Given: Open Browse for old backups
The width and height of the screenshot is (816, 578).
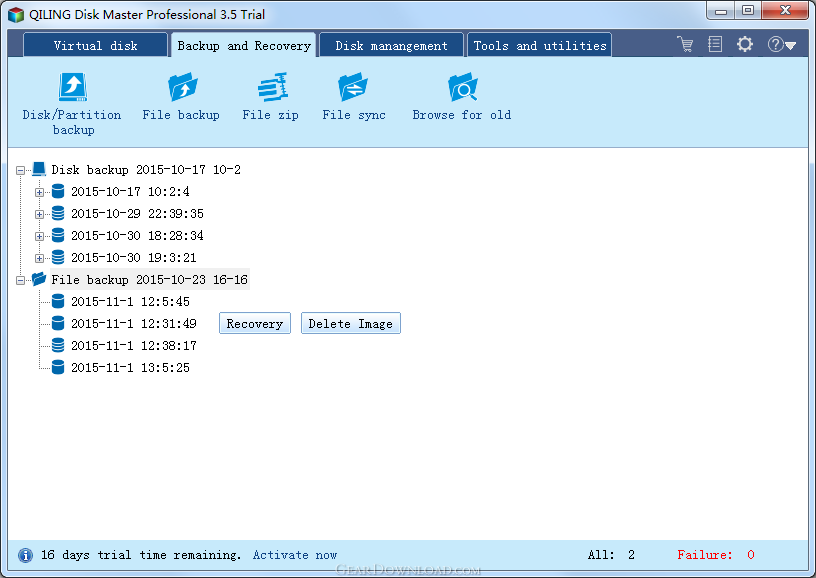Looking at the screenshot, I should (462, 97).
